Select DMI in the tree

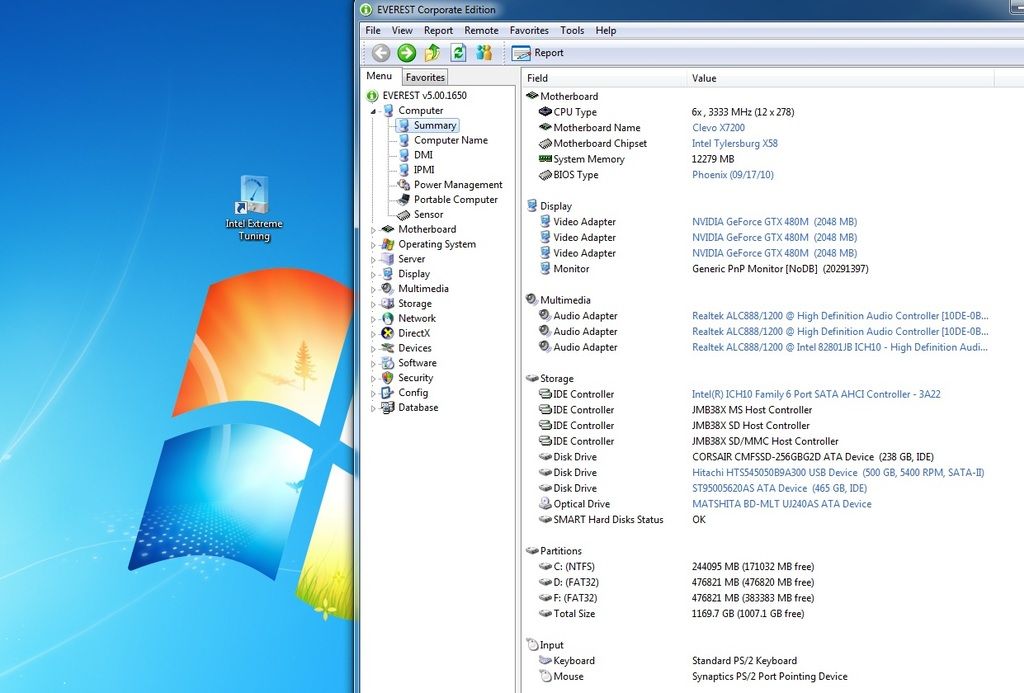[423, 155]
